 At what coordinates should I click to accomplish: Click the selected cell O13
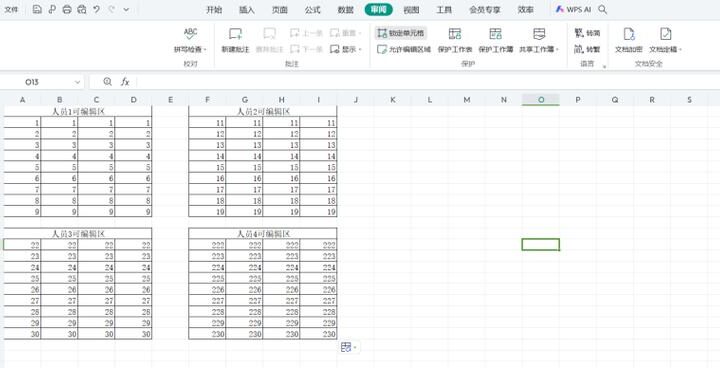pyautogui.click(x=540, y=244)
